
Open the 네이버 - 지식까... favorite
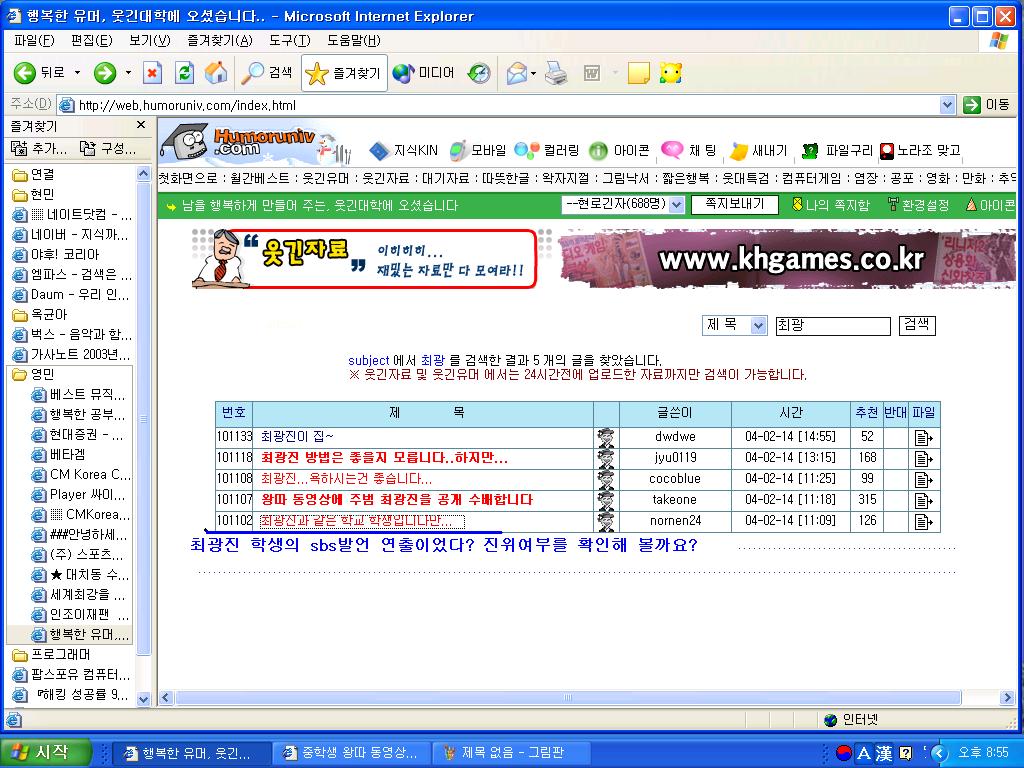click(72, 234)
